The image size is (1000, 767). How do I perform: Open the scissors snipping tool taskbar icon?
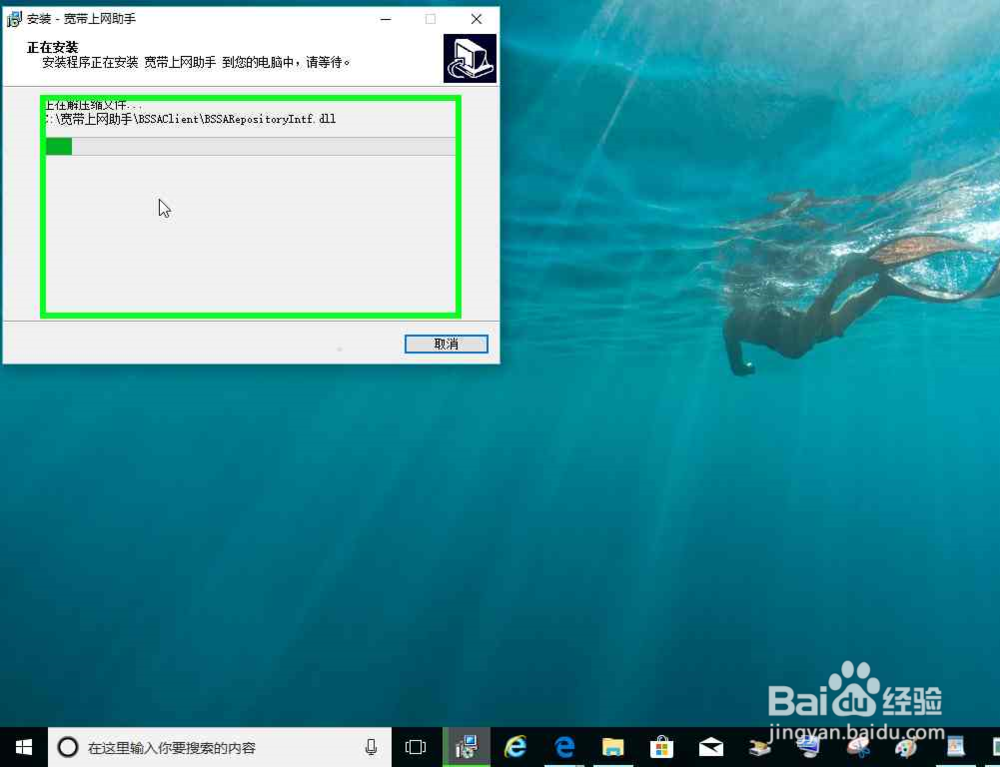pyautogui.click(x=858, y=747)
